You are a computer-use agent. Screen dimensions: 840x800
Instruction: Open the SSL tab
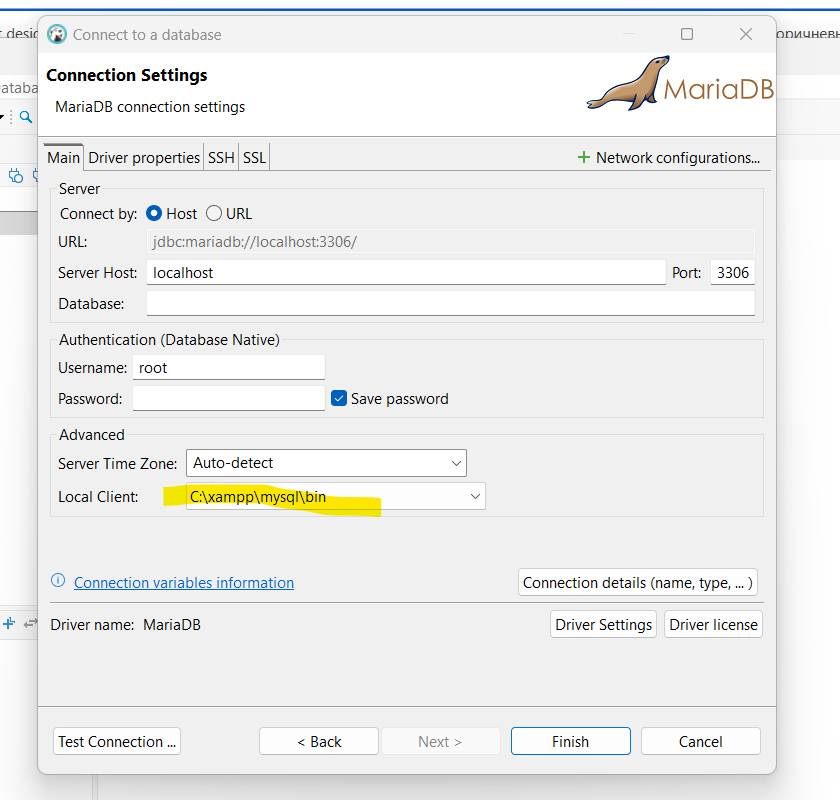pos(254,158)
